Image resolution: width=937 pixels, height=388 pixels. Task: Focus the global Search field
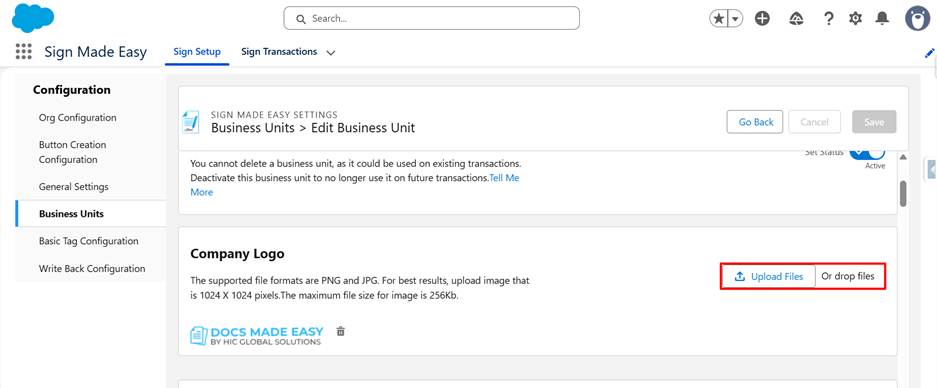(431, 19)
